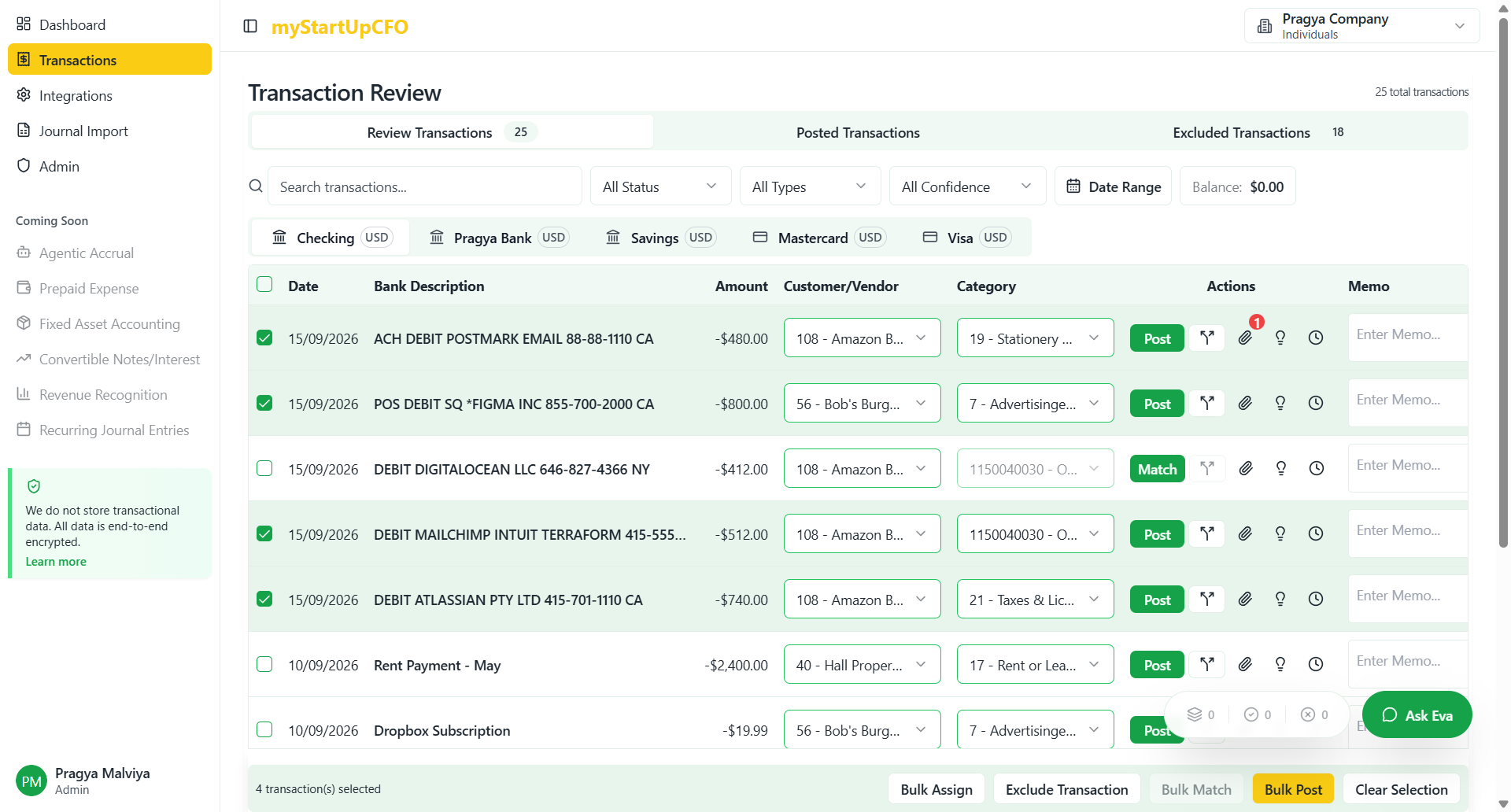Open the All Confidence dropdown
This screenshot has width=1511, height=812.
point(966,186)
